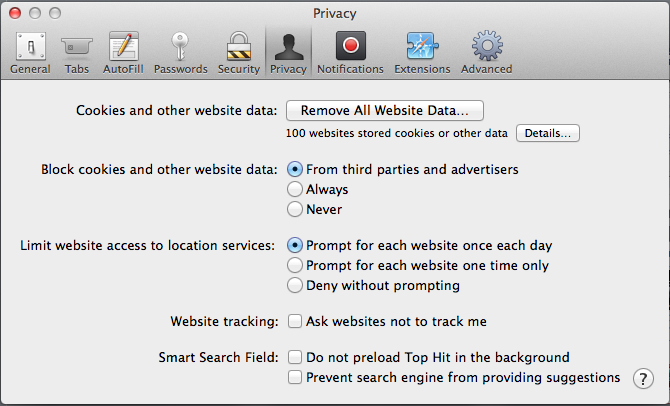670x406 pixels.
Task: Select the Passwords key icon
Action: pos(181,52)
